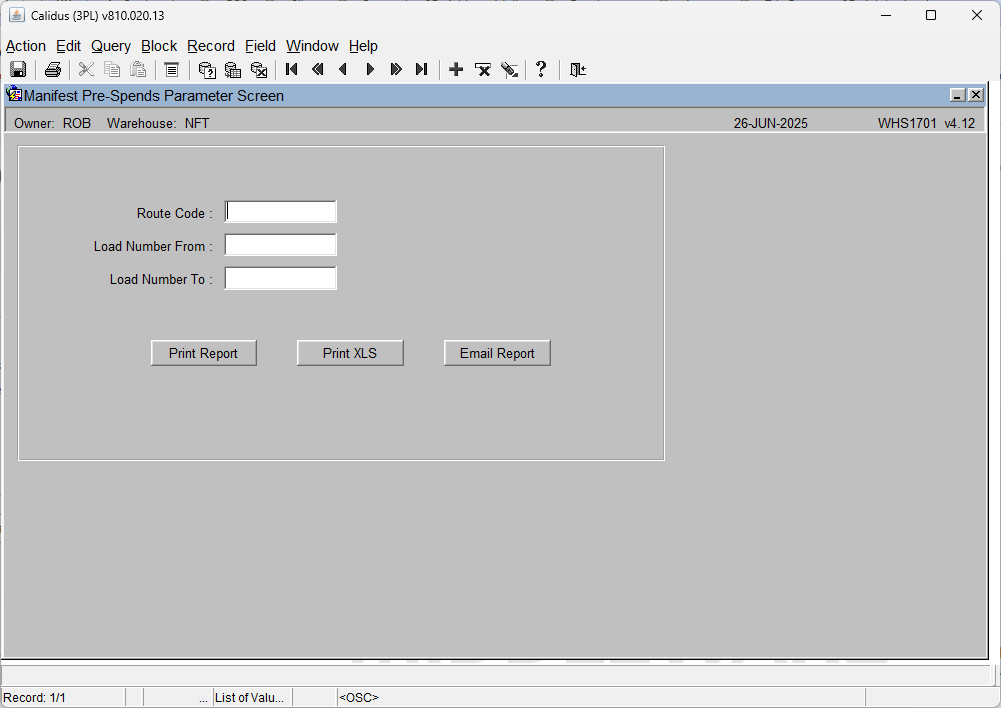Open the Record menu
The image size is (1001, 708).
pos(211,46)
